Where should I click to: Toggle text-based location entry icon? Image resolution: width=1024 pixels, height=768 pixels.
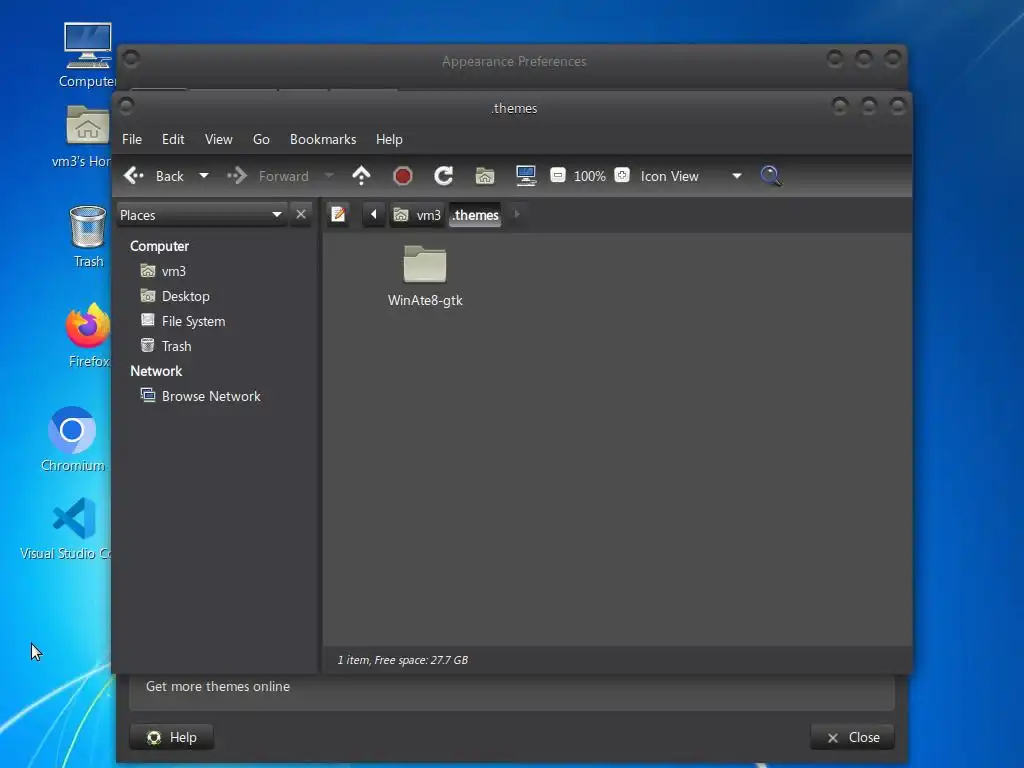click(x=338, y=214)
